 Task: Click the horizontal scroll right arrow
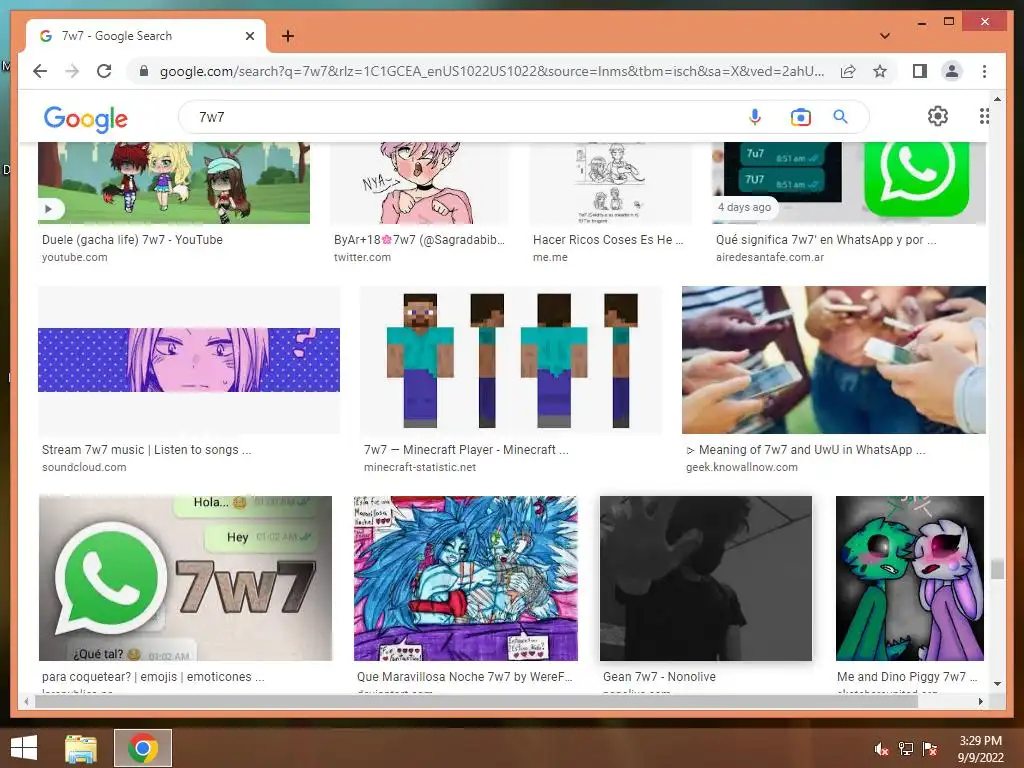pyautogui.click(x=980, y=701)
